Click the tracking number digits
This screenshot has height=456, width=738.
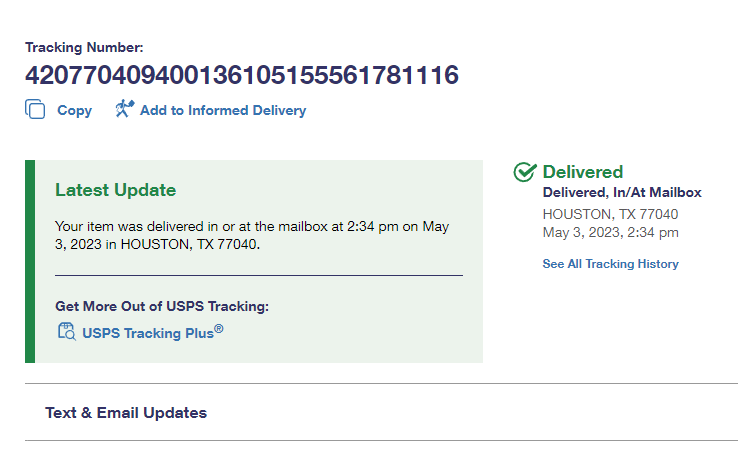(241, 75)
